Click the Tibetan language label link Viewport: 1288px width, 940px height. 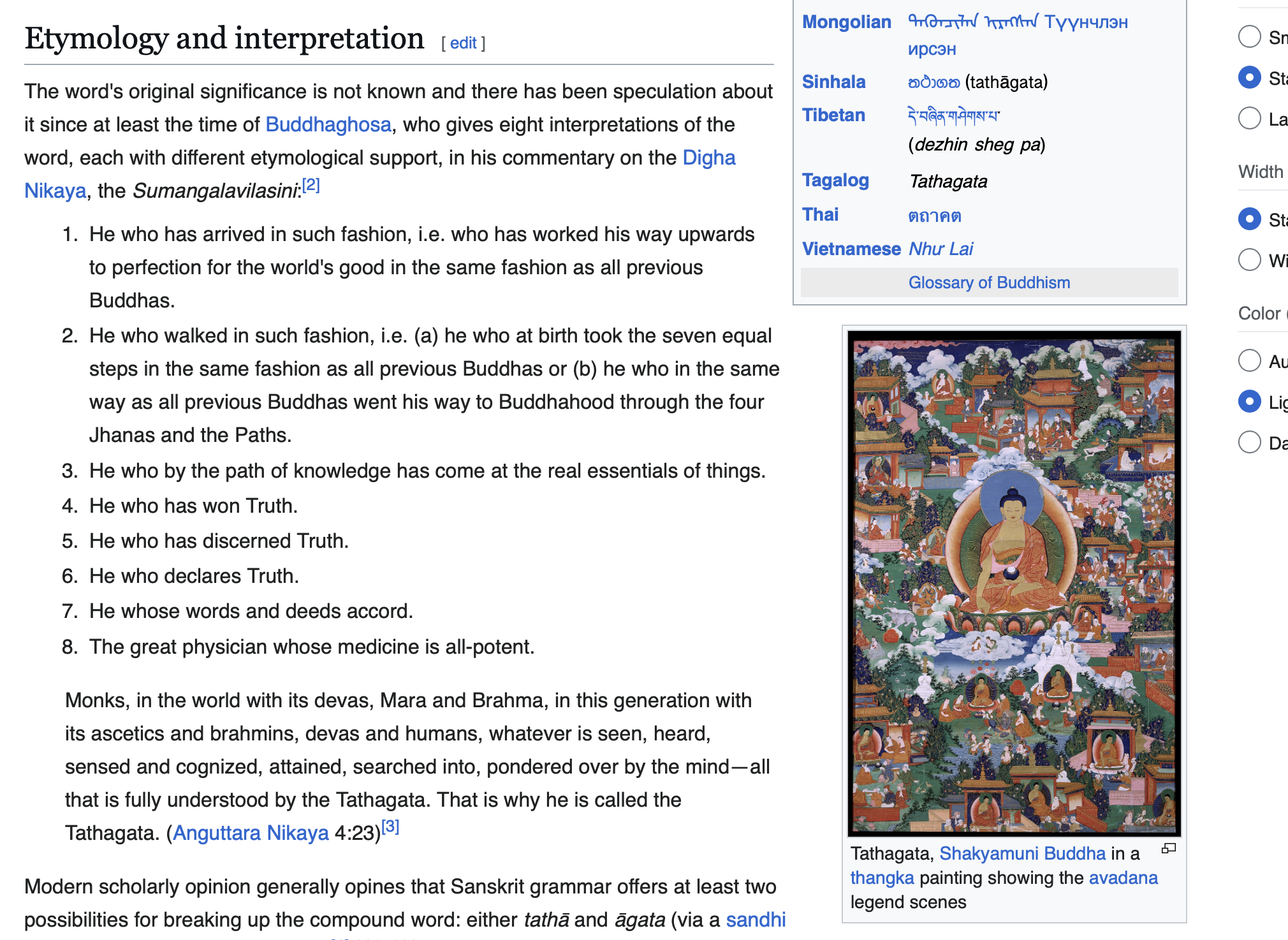[x=833, y=115]
